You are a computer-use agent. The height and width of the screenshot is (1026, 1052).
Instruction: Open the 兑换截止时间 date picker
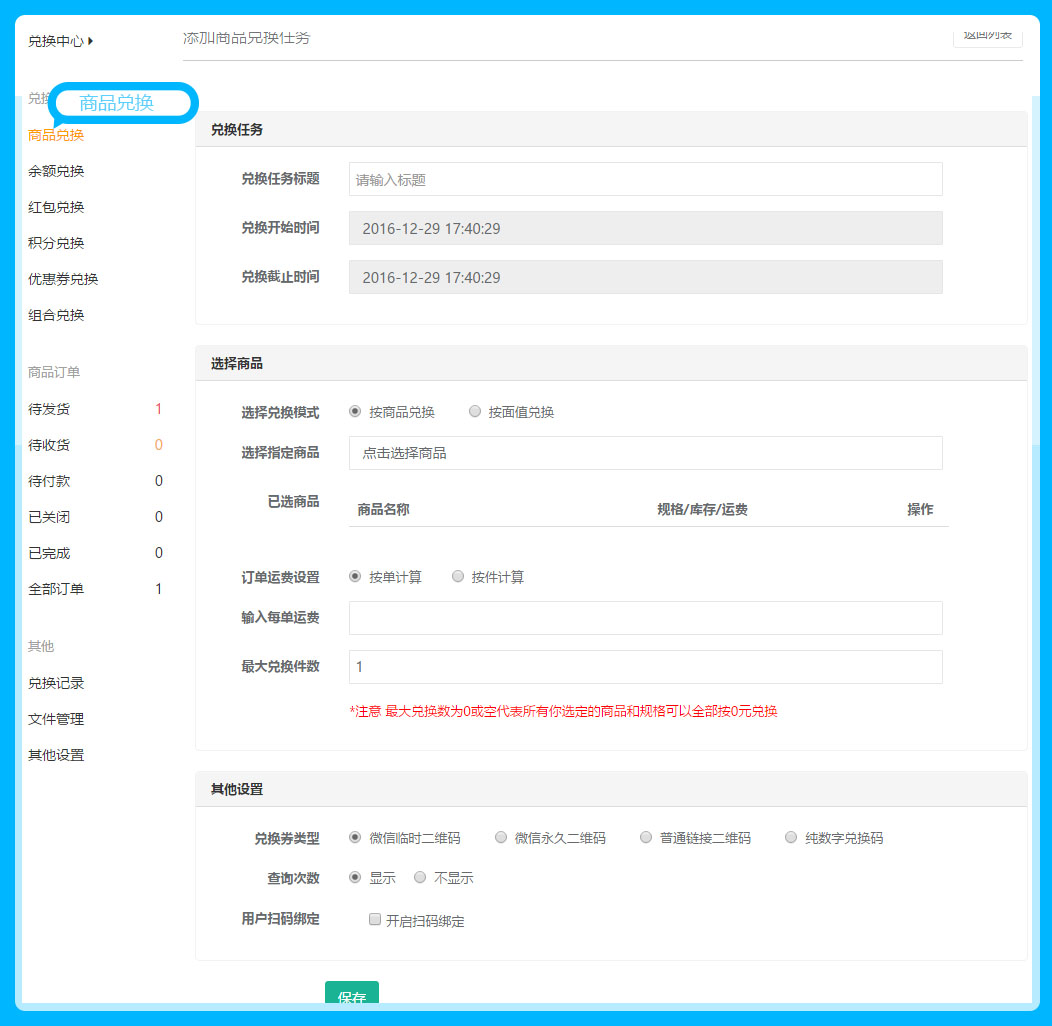[645, 277]
